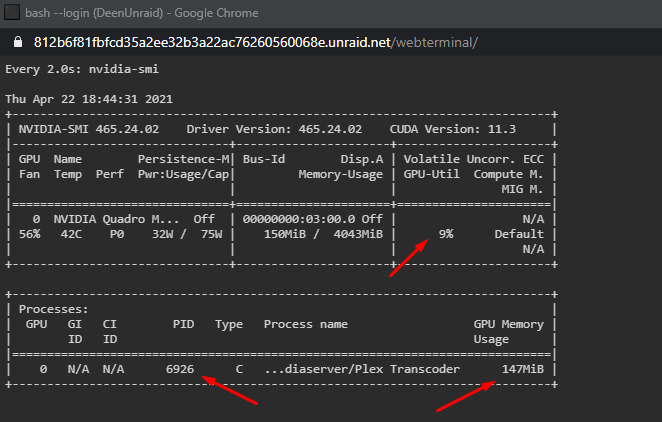The height and width of the screenshot is (422, 662).
Task: Click the process memory '147MiB'
Action: [523, 369]
